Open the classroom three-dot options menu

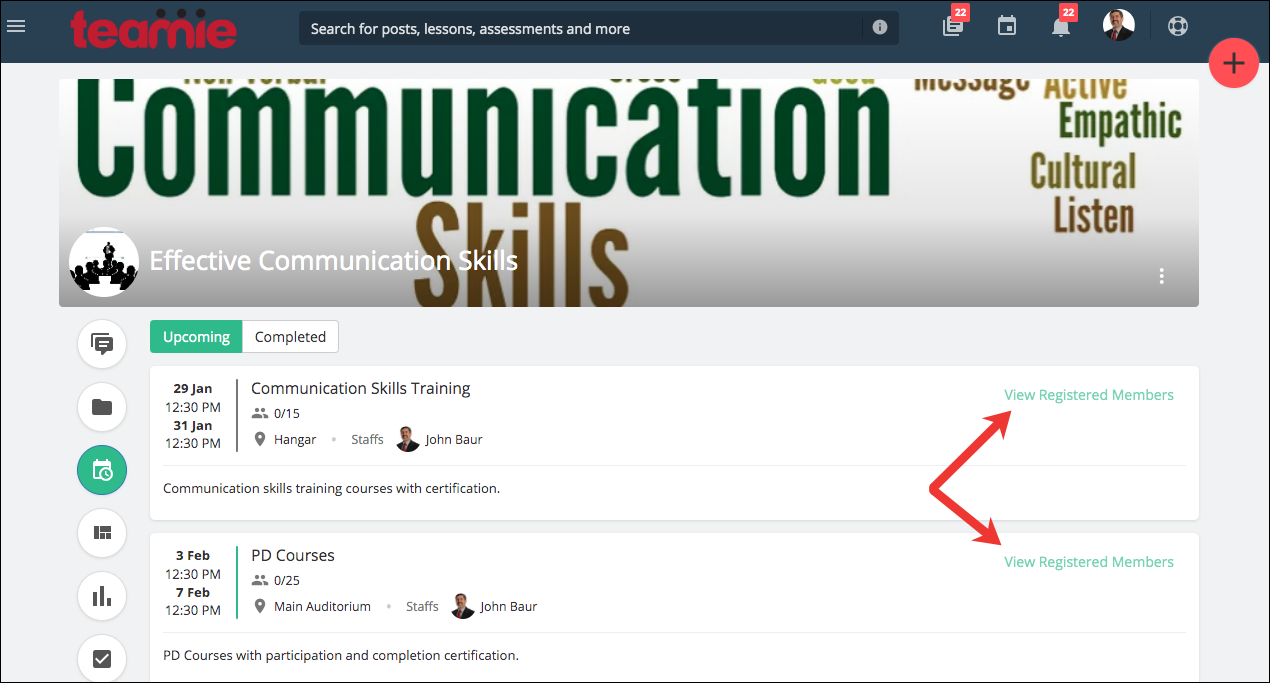[1161, 276]
